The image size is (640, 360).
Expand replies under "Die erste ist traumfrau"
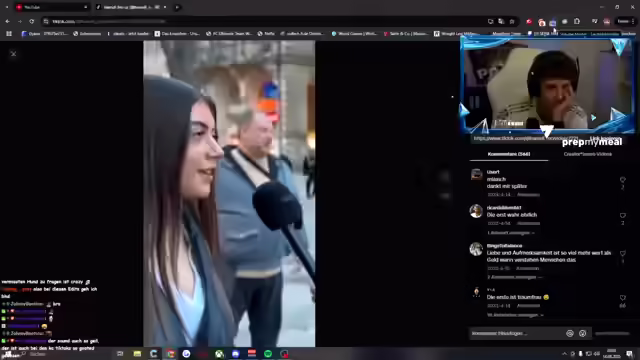tap(515, 315)
